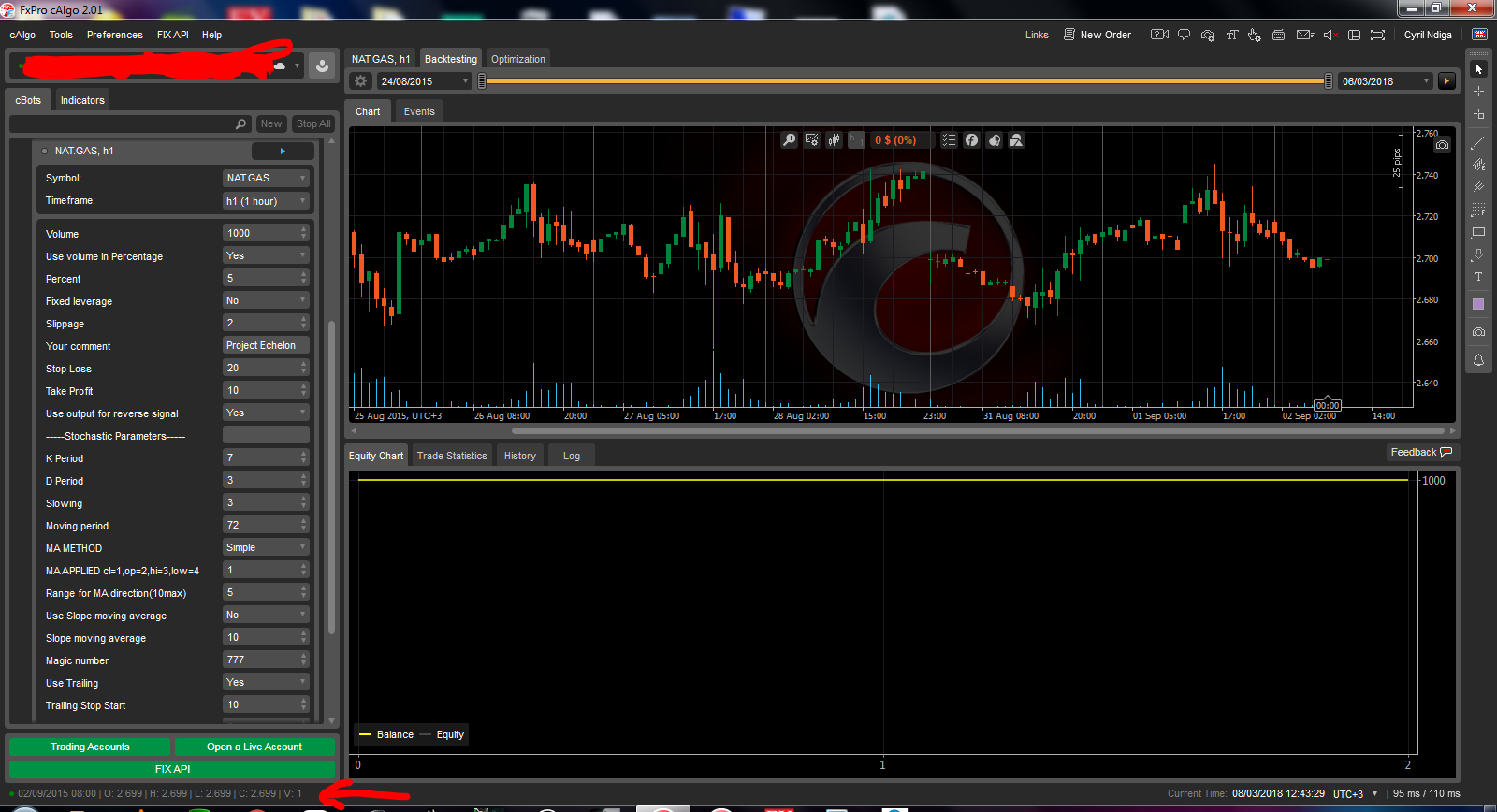Open the Symbol NAT.GAS dropdown
Image resolution: width=1497 pixels, height=812 pixels.
pyautogui.click(x=266, y=178)
